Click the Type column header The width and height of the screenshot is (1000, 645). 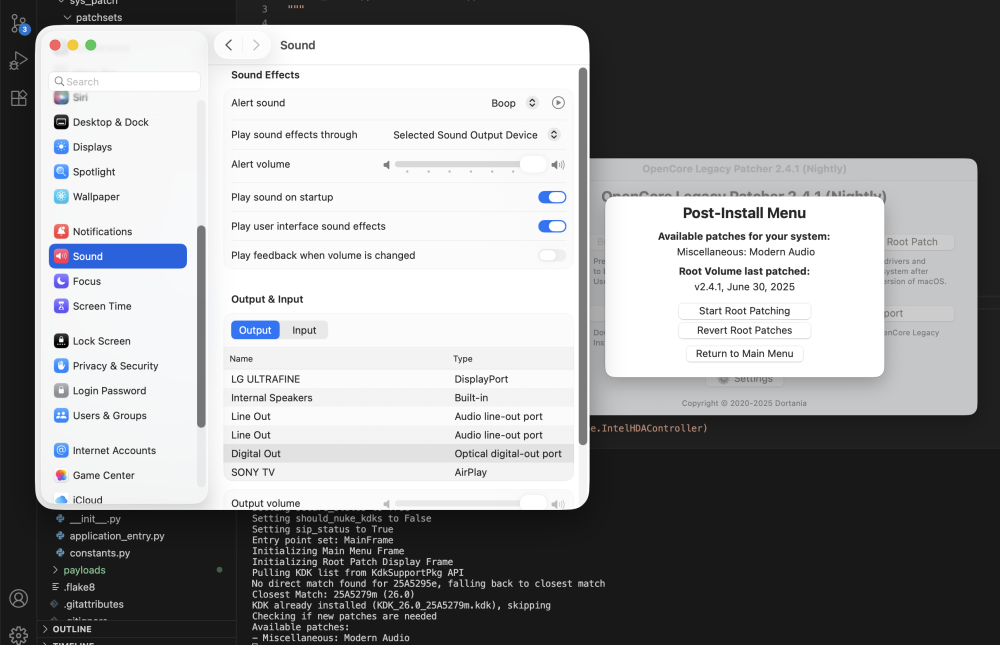(x=463, y=359)
